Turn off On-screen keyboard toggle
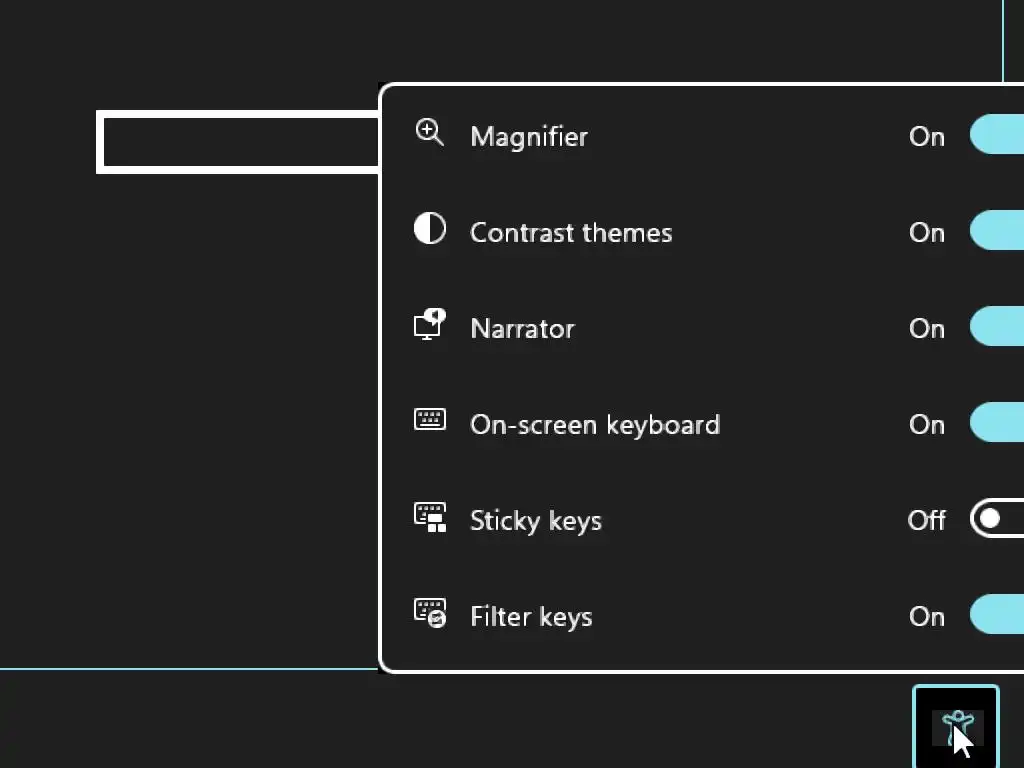1024x768 pixels. [x=998, y=423]
